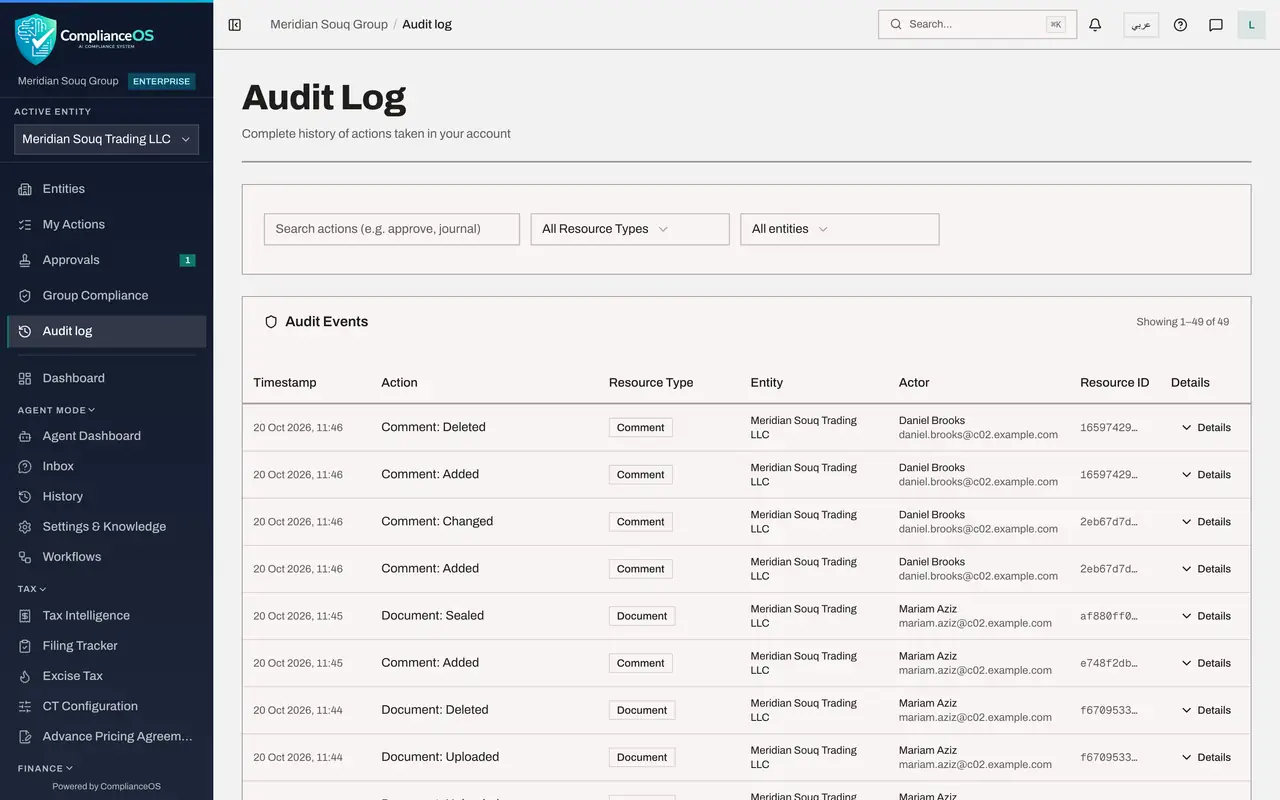Image resolution: width=1280 pixels, height=800 pixels.
Task: Click the Approvals stamp icon
Action: 25,260
